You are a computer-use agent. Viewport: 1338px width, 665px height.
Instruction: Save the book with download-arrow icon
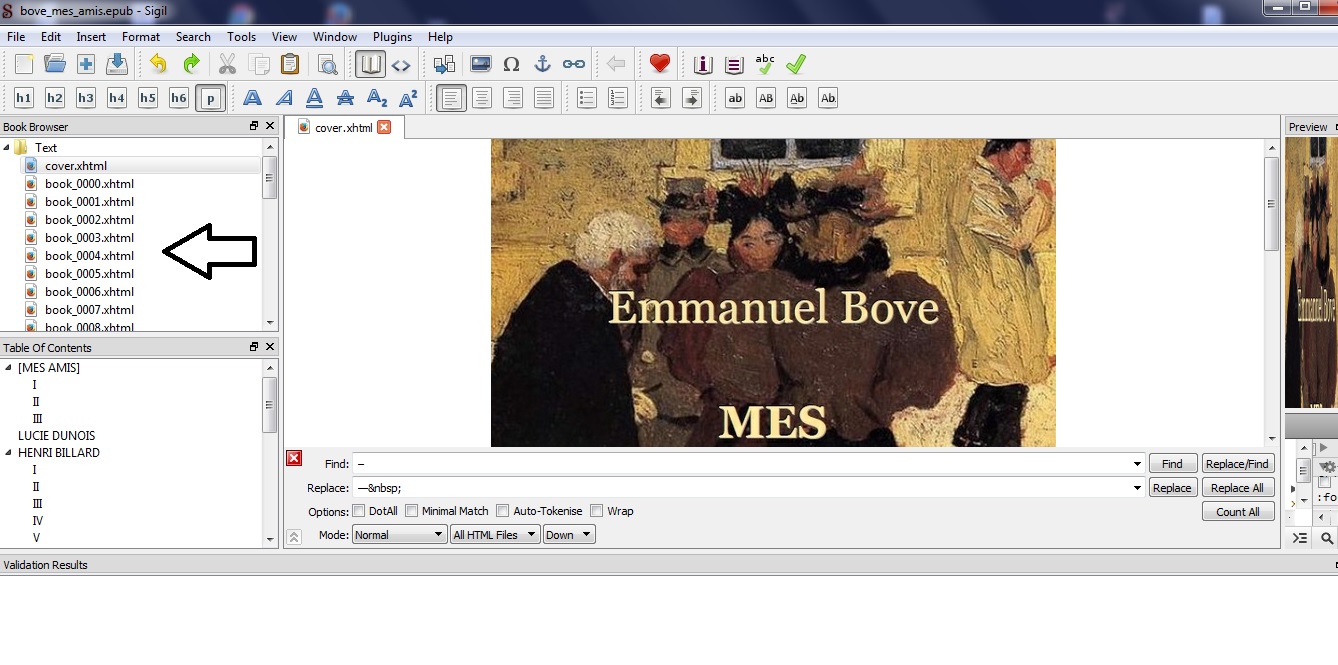tap(117, 64)
